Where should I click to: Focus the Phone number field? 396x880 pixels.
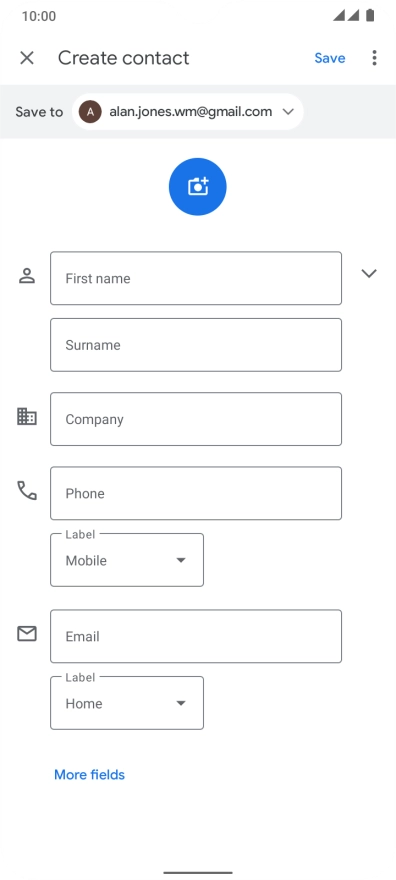196,493
